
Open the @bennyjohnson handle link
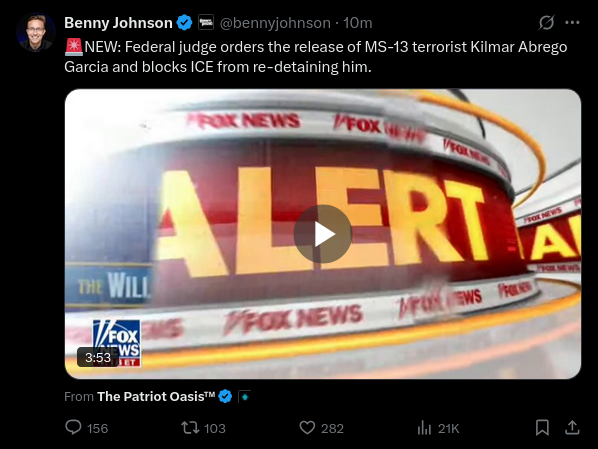[275, 23]
